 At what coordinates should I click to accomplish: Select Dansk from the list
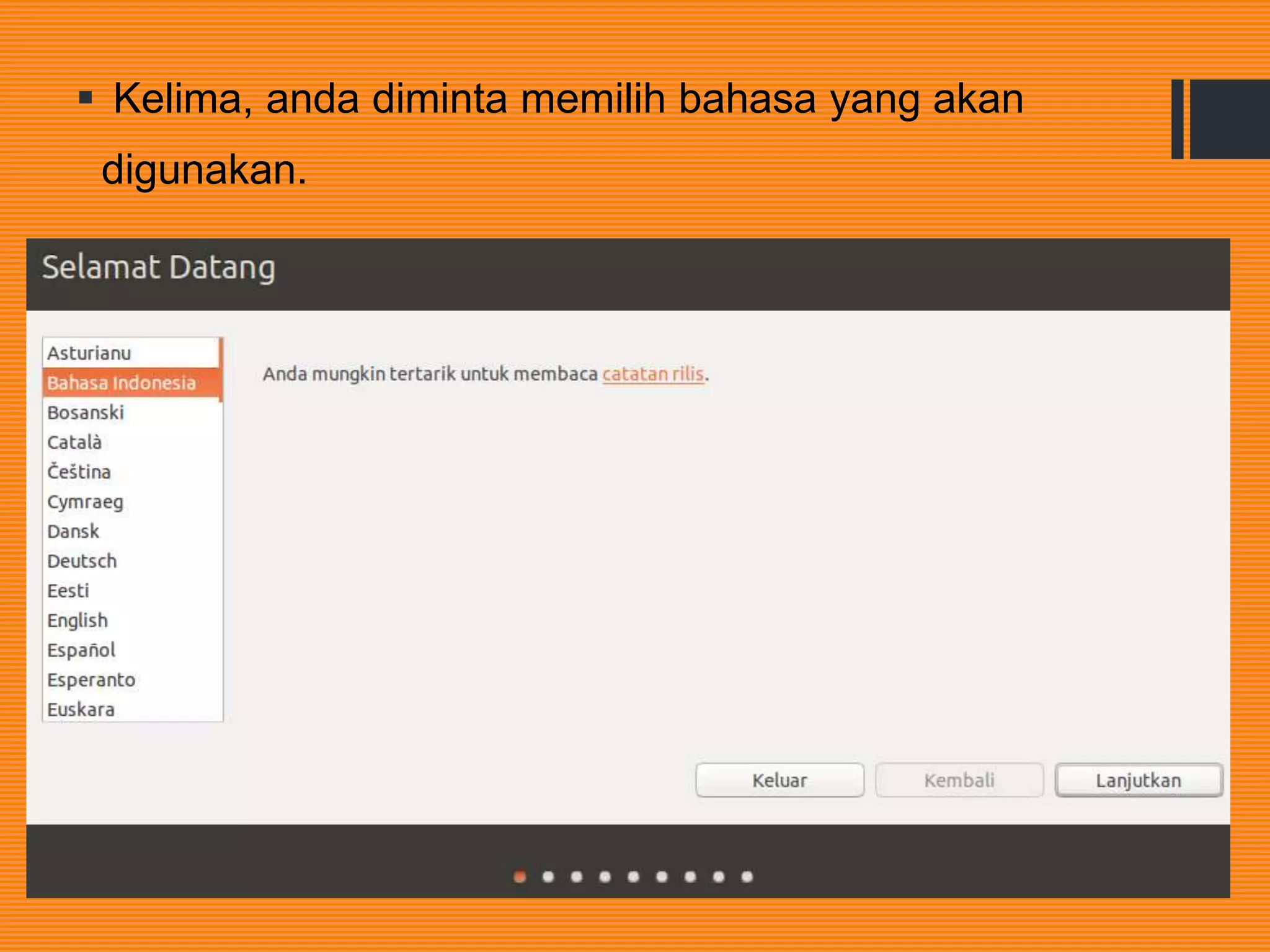(x=131, y=532)
